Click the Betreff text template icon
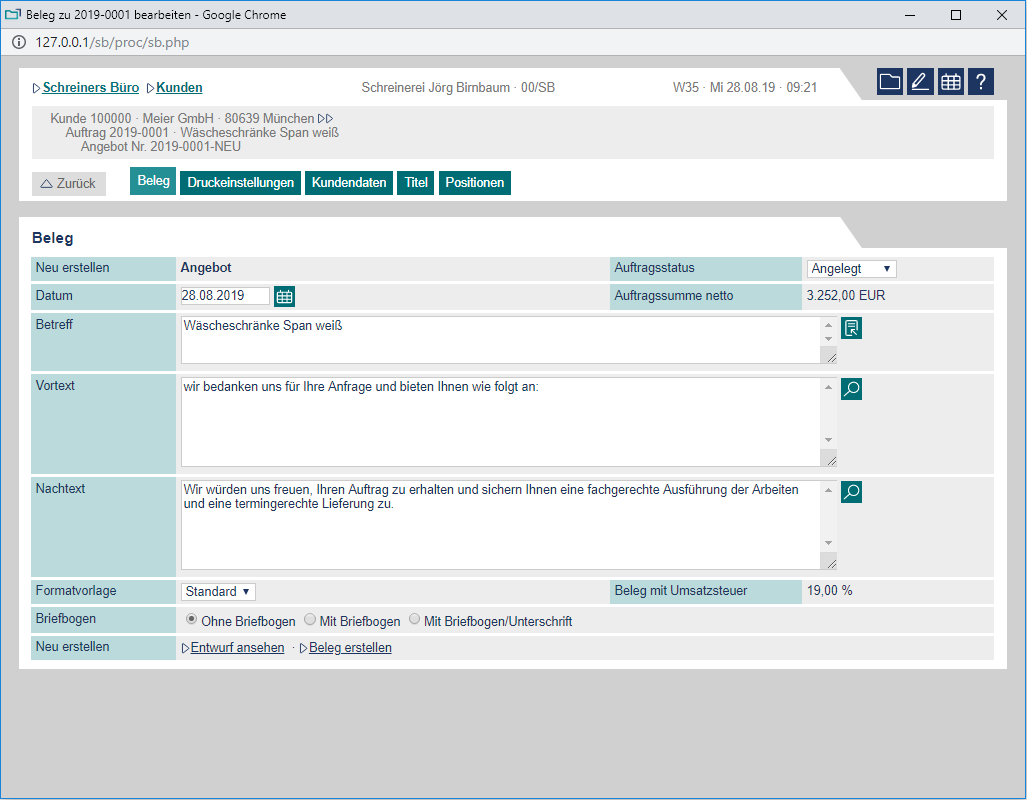The image size is (1027, 800). 851,328
